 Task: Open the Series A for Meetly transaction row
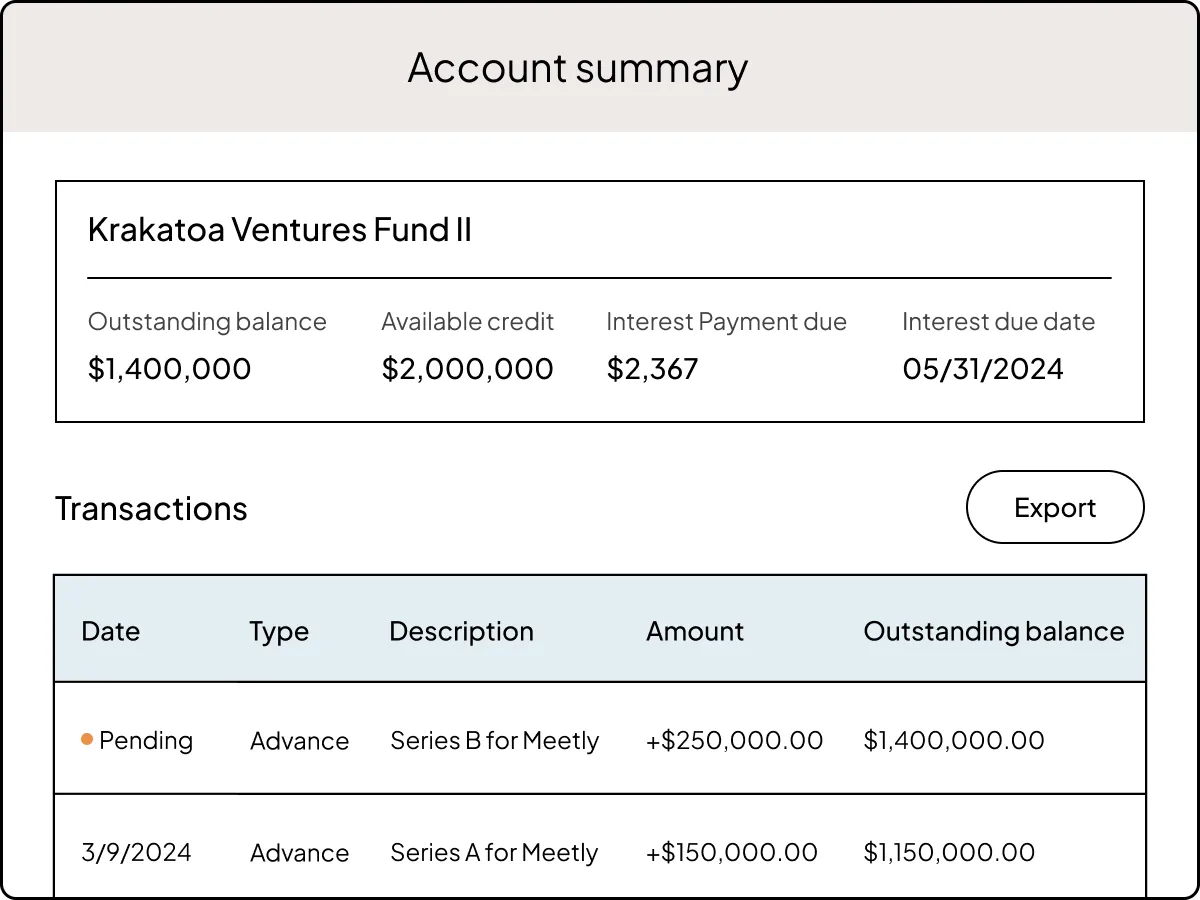point(494,852)
